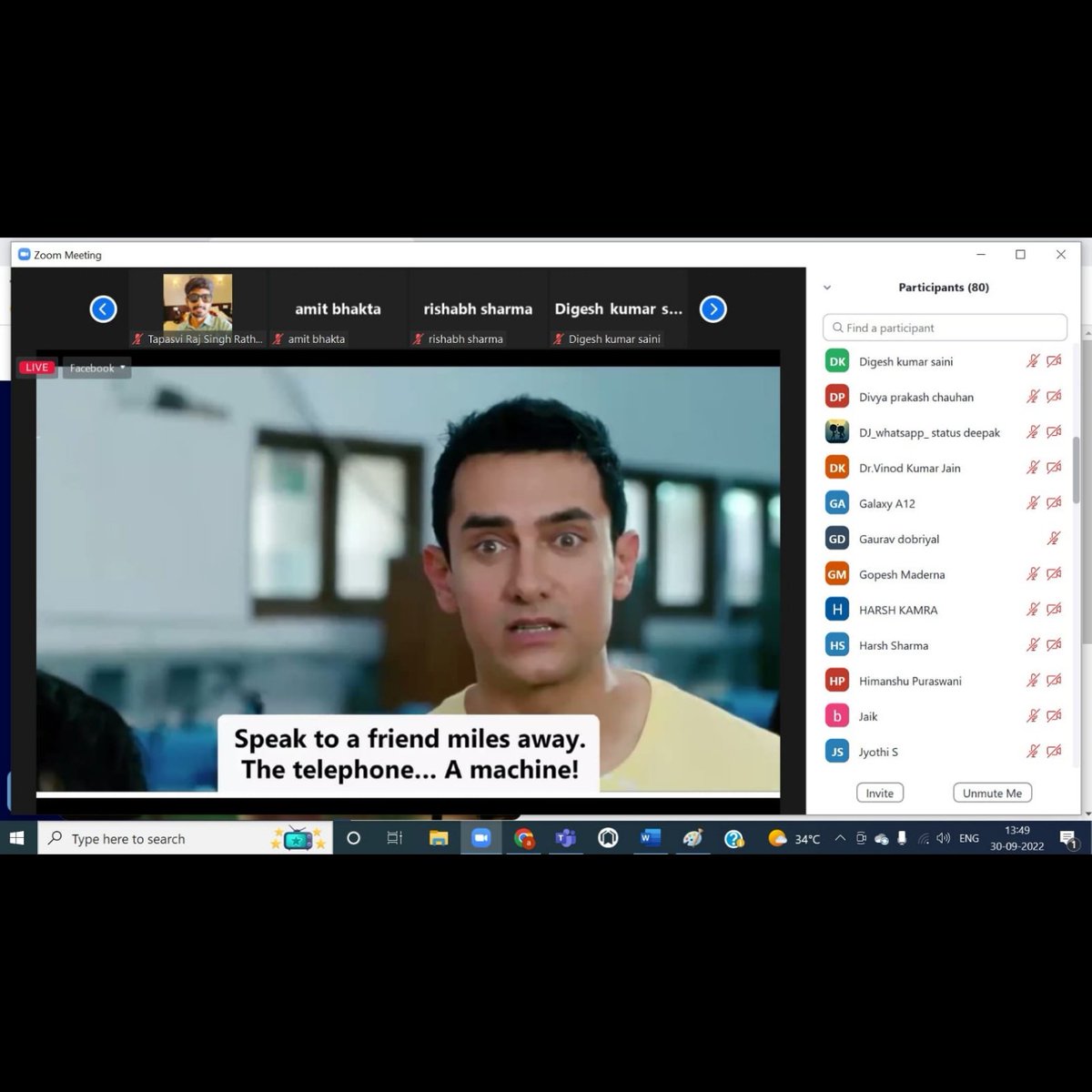Click Dr.Vinod Kumar Jain's DK avatar
Image resolution: width=1092 pixels, height=1092 pixels.
[837, 468]
